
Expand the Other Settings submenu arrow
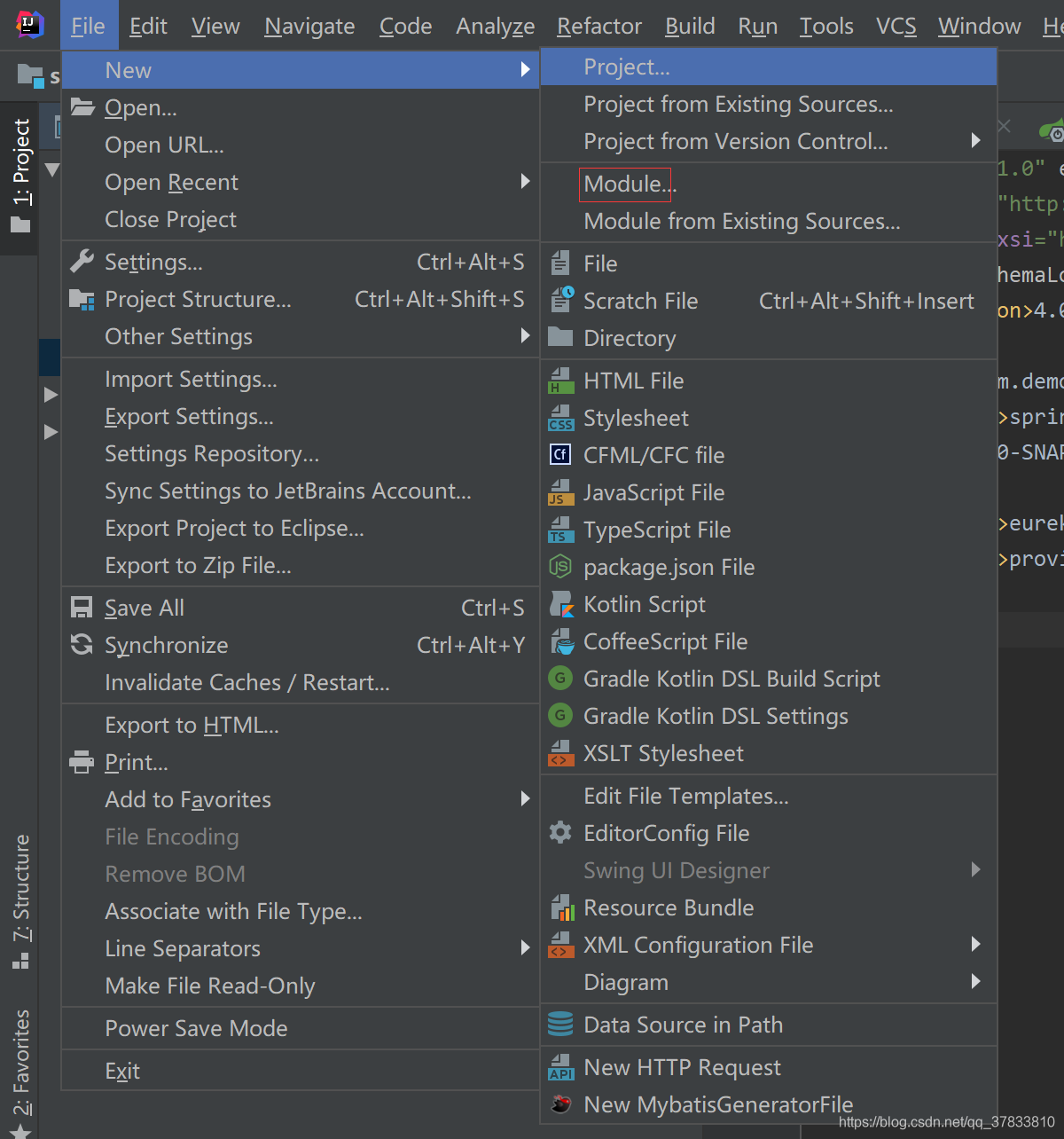[525, 335]
